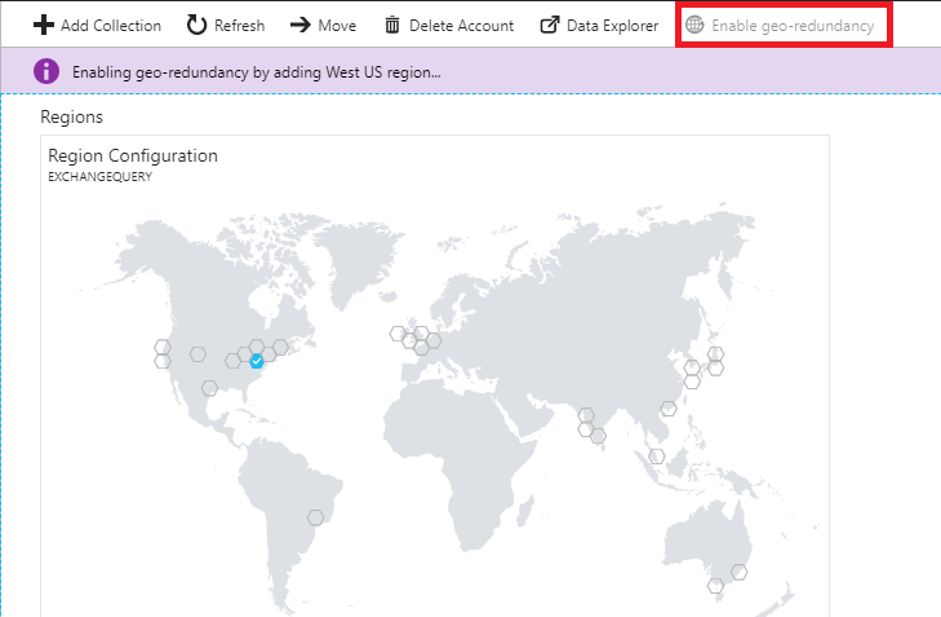
Task: Click the blue checkmarked region on the map
Action: [257, 361]
